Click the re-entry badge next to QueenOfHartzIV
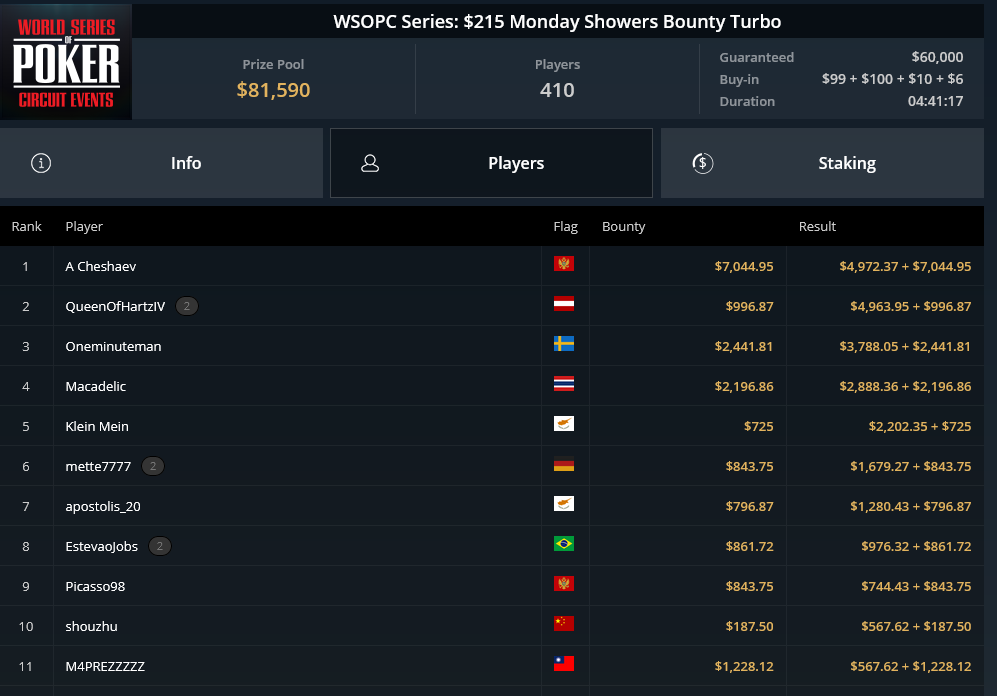This screenshot has height=696, width=997. (187, 306)
